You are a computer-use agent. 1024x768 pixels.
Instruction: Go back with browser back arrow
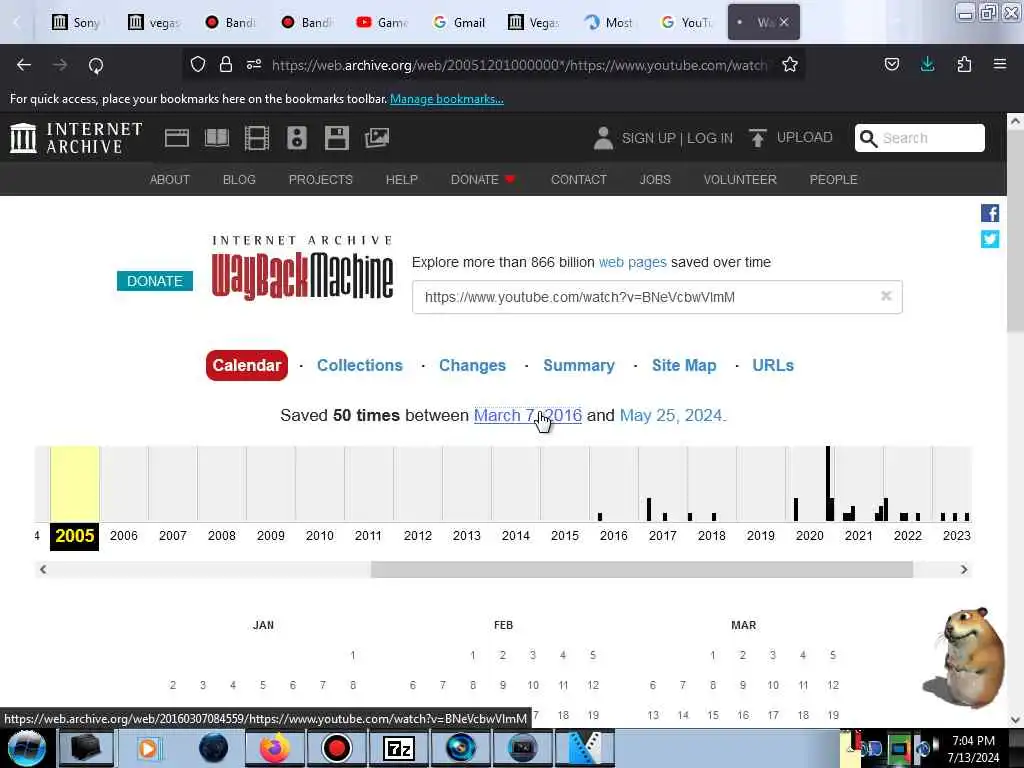[24, 65]
